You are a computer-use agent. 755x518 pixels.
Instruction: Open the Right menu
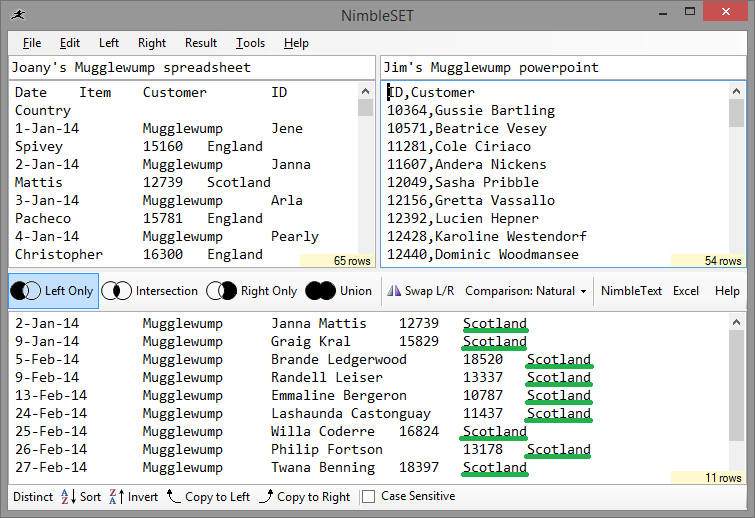coord(152,43)
